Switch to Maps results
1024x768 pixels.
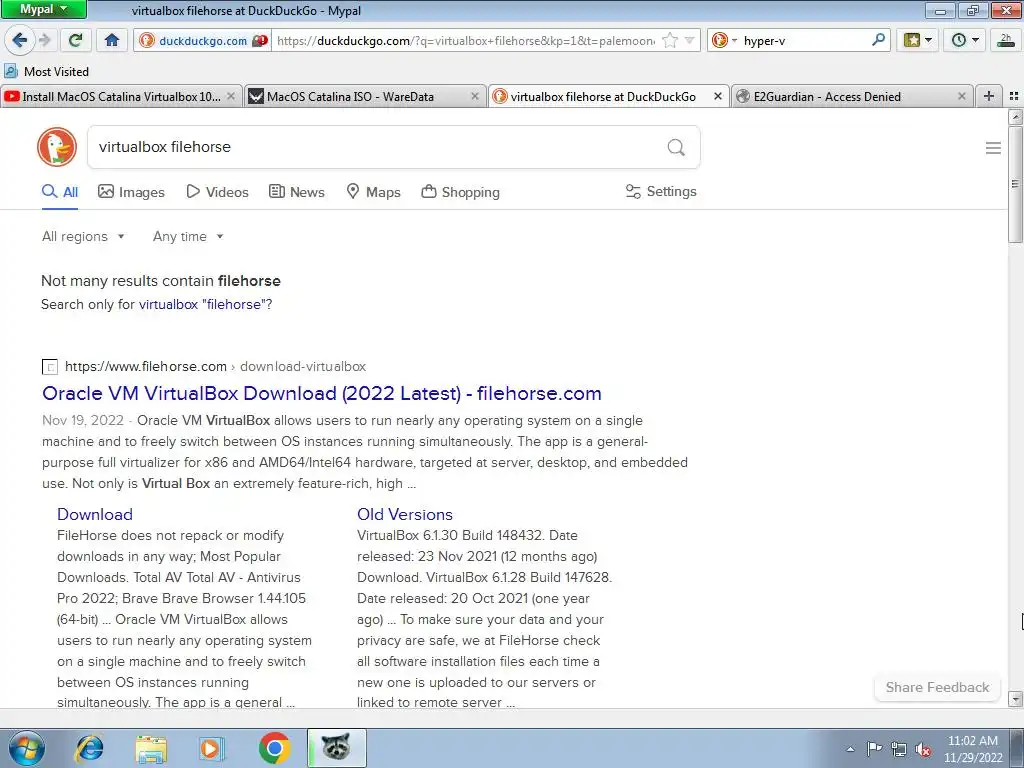(373, 192)
